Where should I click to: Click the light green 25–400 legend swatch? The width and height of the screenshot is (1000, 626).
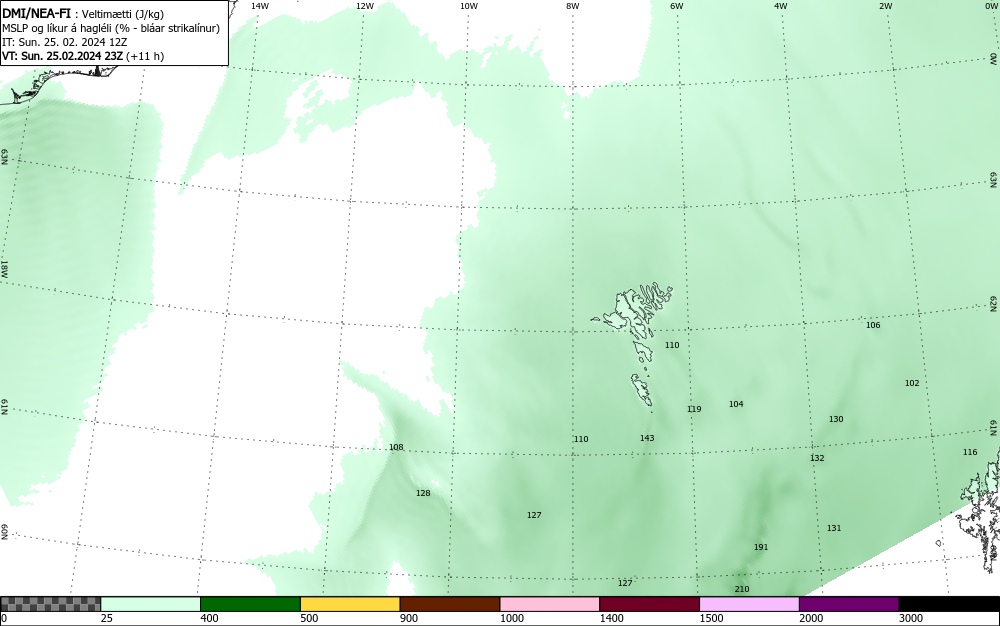[x=151, y=604]
